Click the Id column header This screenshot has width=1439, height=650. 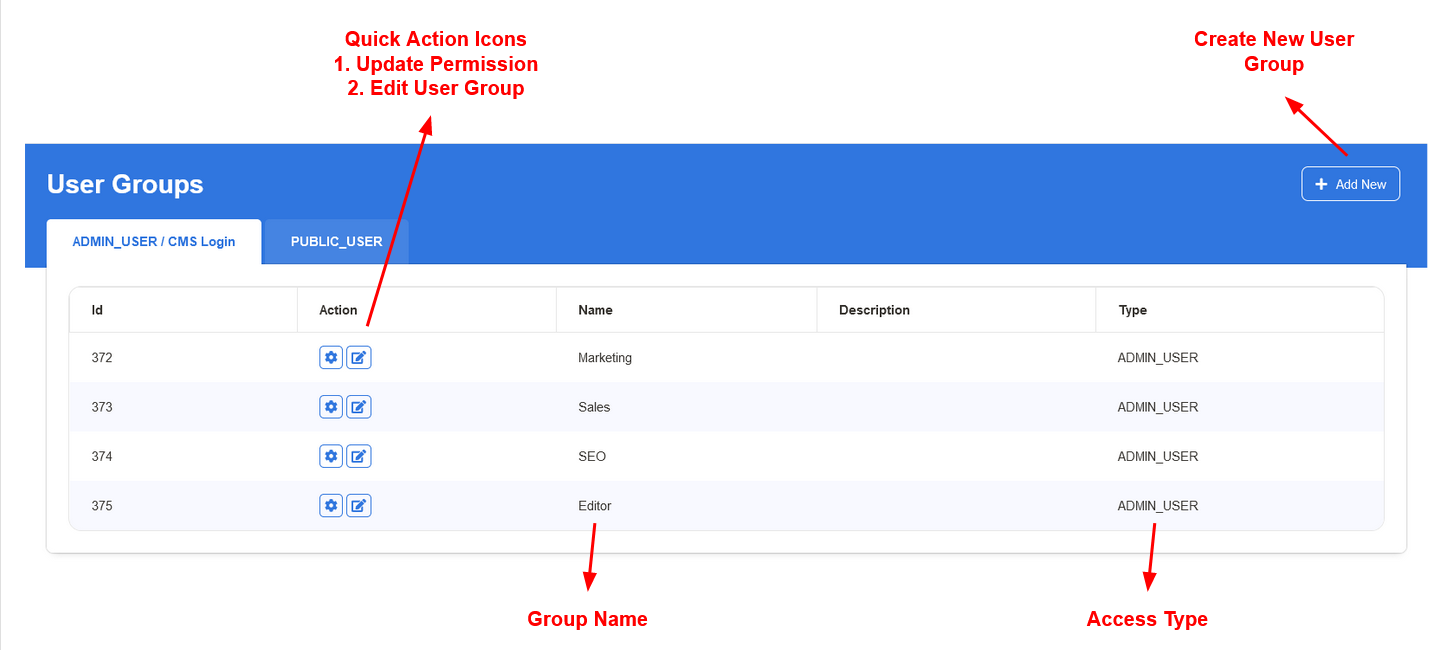tap(98, 310)
